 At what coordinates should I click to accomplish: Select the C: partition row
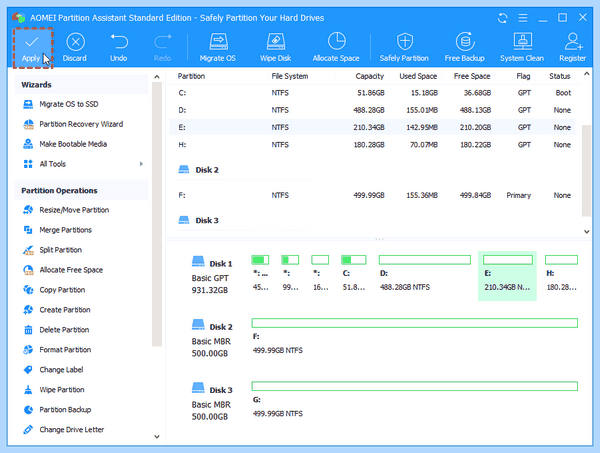pos(372,93)
